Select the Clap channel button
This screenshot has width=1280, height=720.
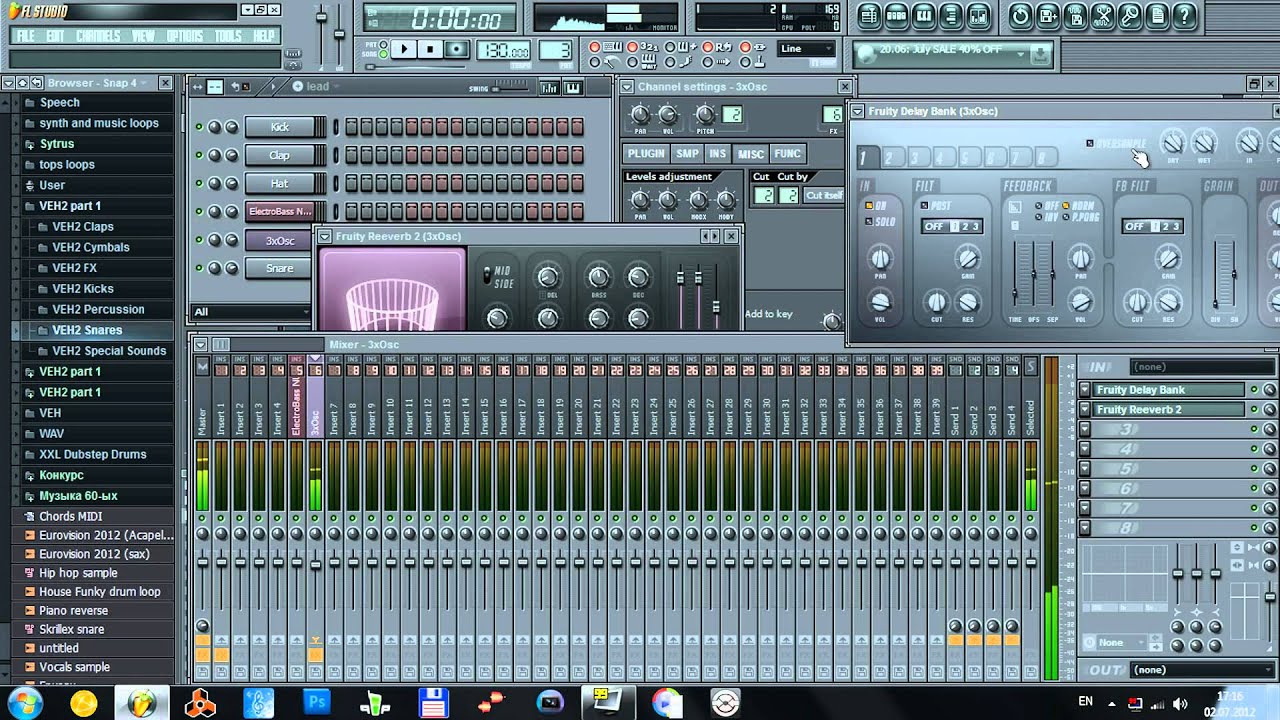(280, 155)
